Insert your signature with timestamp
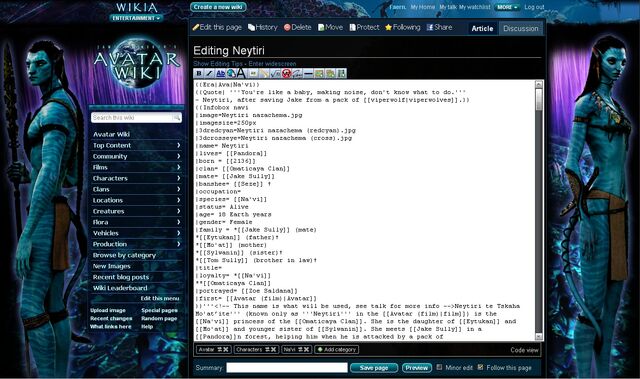The width and height of the screenshot is (640, 379). click(298, 73)
